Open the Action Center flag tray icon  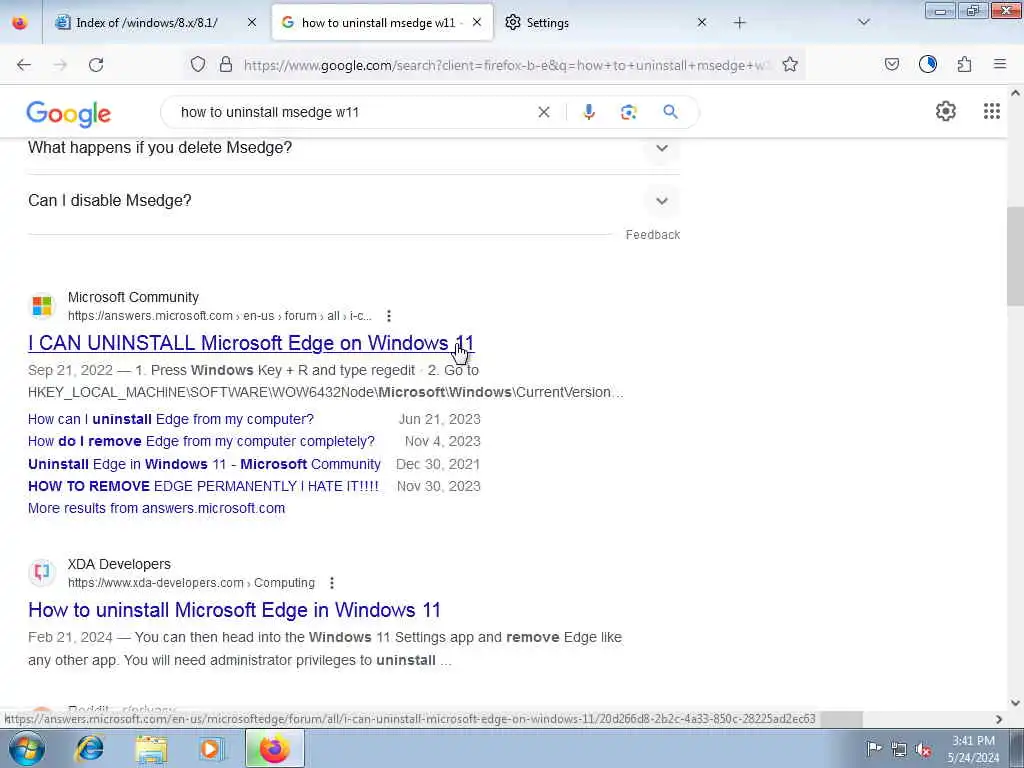point(874,748)
